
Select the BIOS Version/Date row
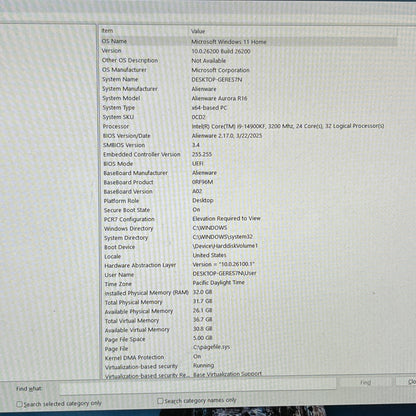click(x=248, y=136)
